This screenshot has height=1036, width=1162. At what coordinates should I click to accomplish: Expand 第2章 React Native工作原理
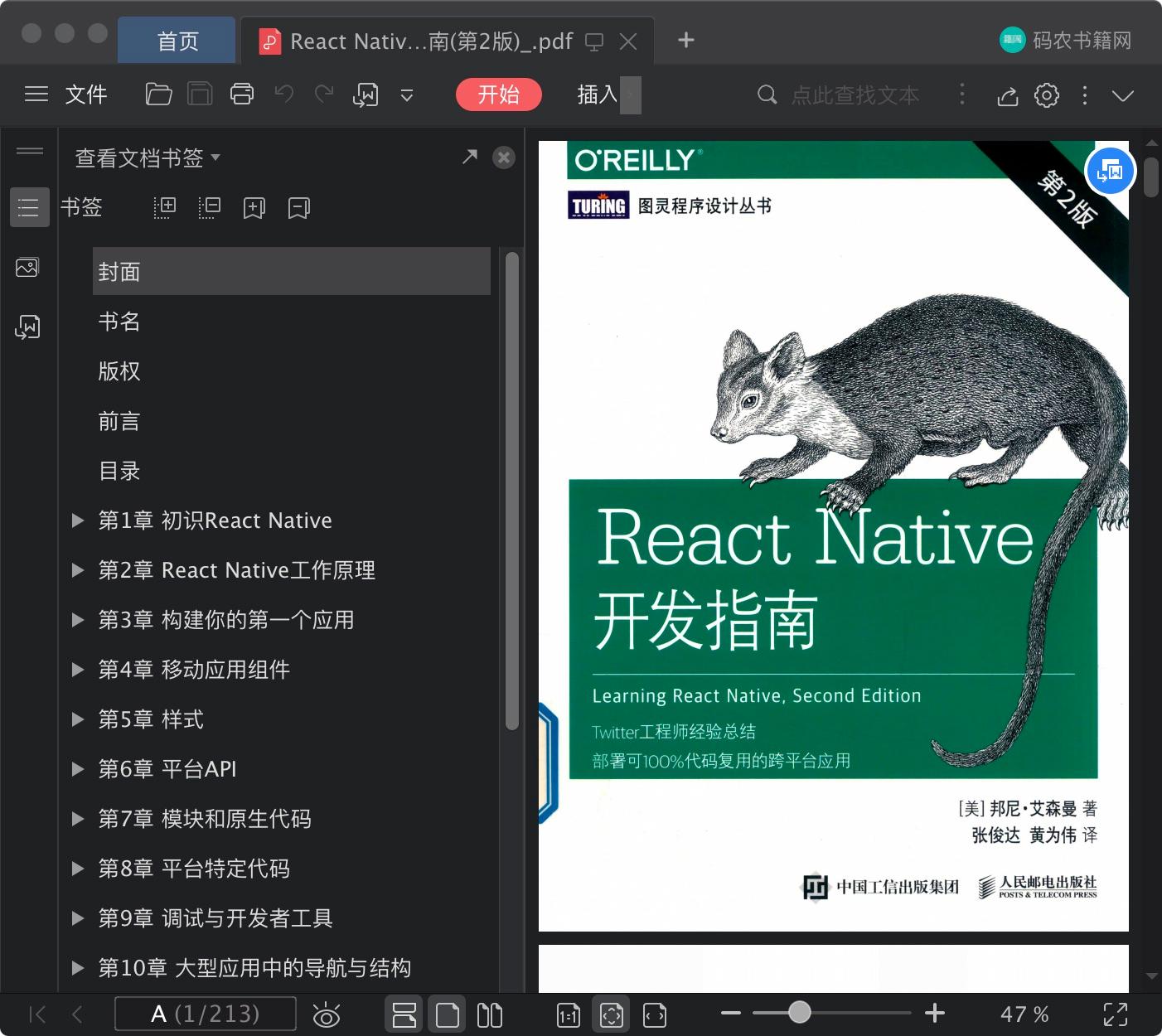(x=78, y=570)
